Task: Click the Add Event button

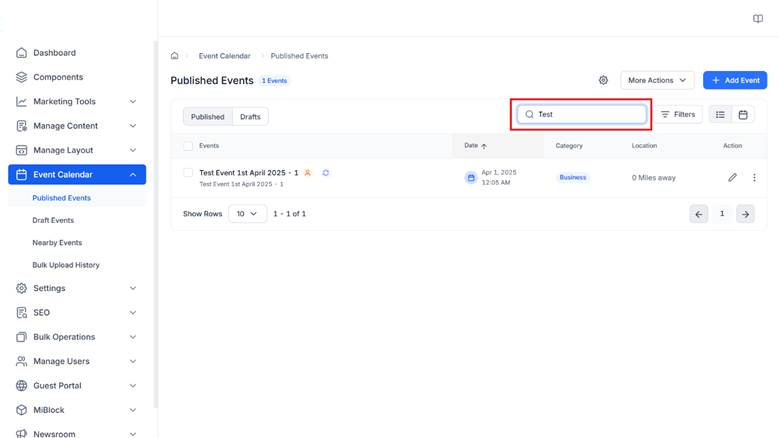Action: click(x=735, y=80)
